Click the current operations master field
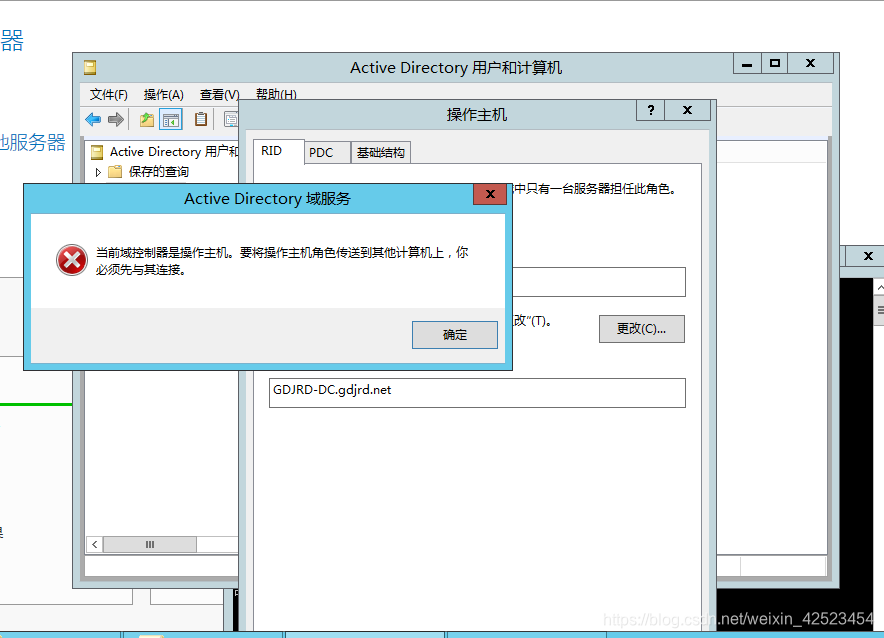The image size is (884, 638). [599, 282]
